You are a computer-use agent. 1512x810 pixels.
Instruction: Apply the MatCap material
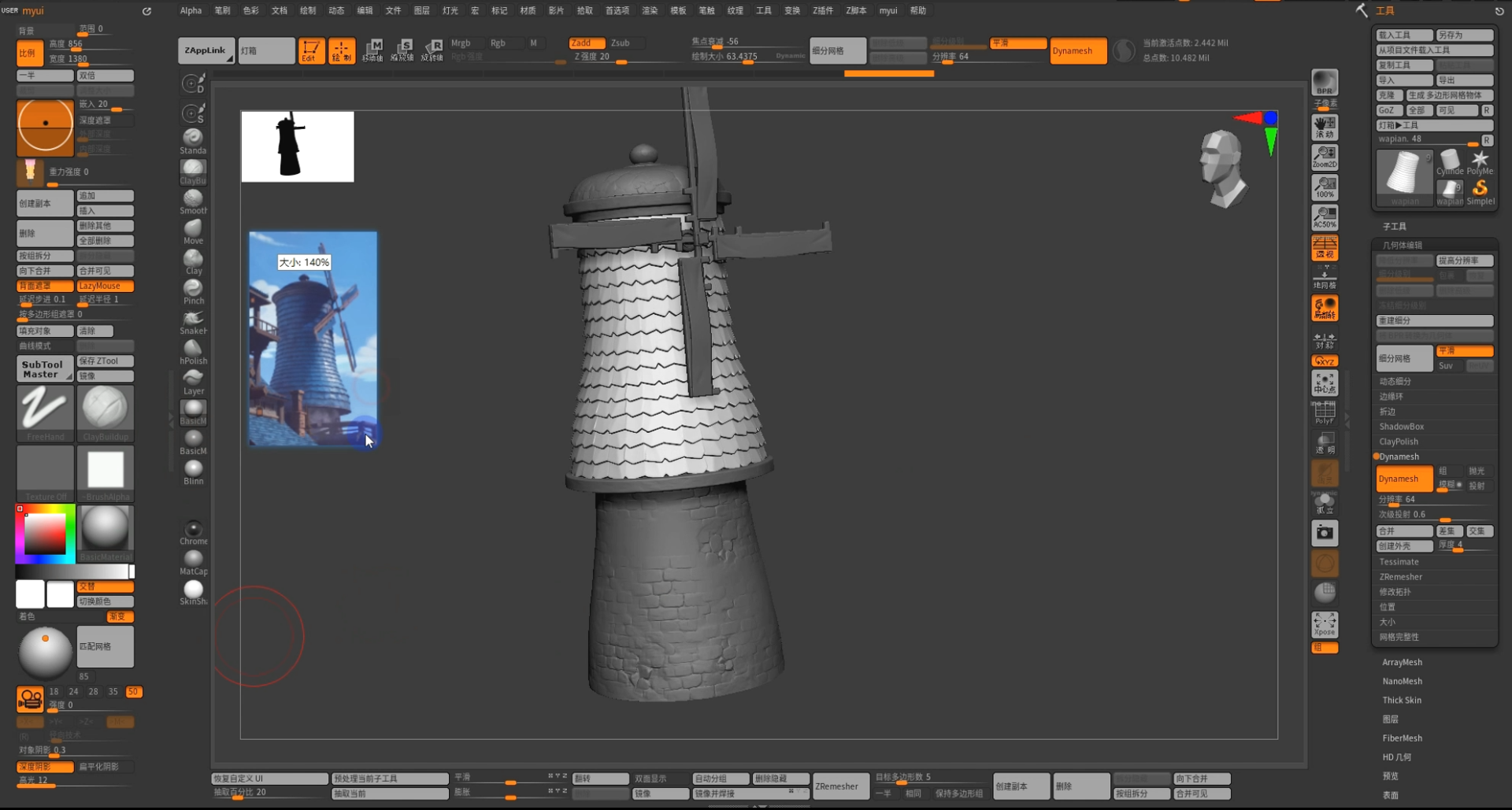(193, 563)
